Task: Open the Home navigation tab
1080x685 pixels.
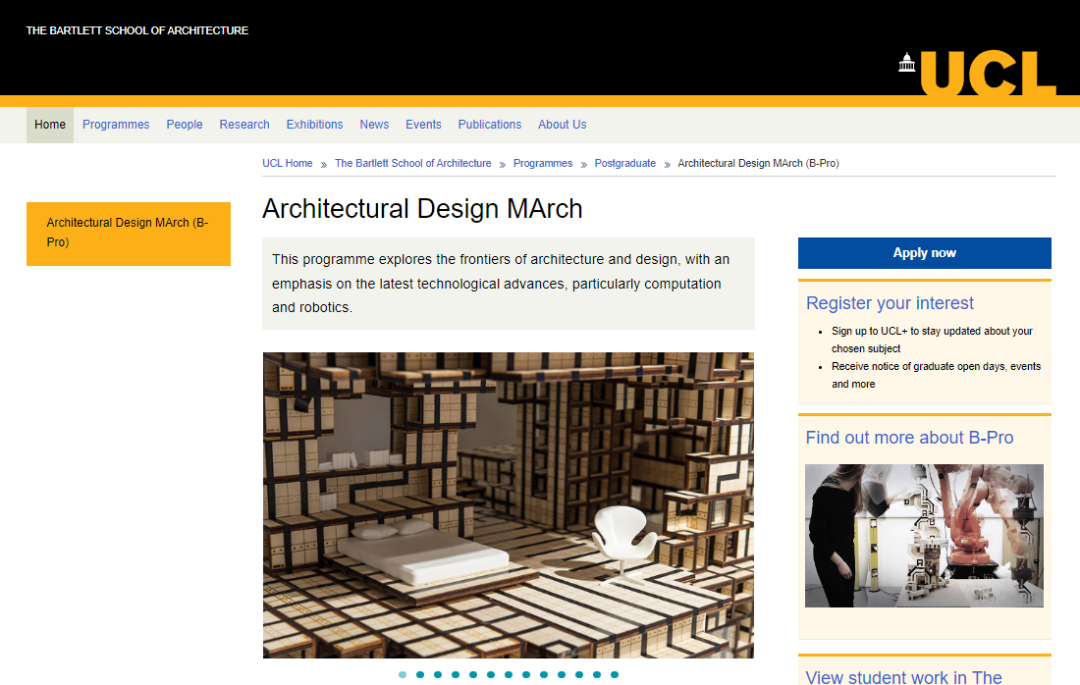Action: pyautogui.click(x=50, y=125)
